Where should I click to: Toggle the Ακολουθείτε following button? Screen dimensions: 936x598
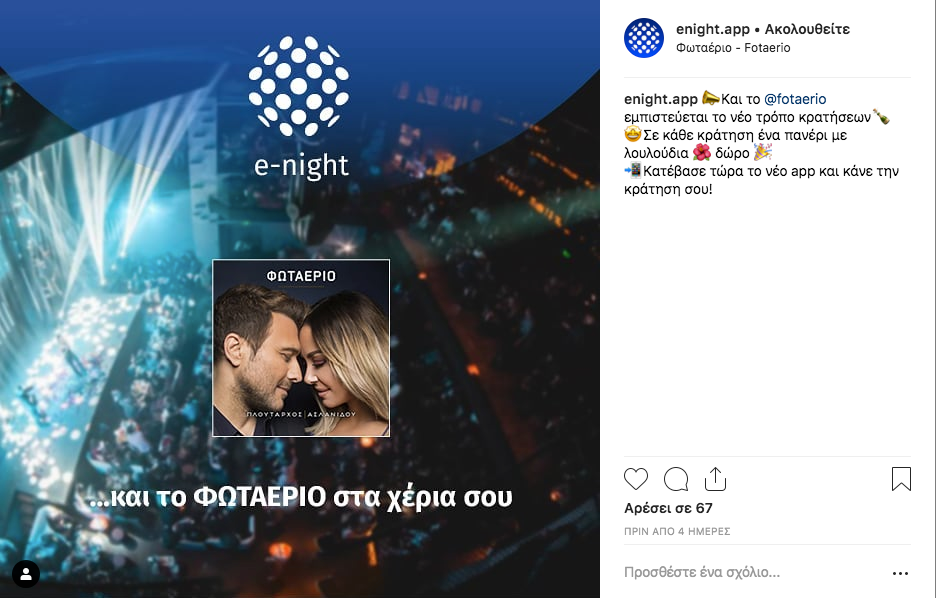coord(807,29)
